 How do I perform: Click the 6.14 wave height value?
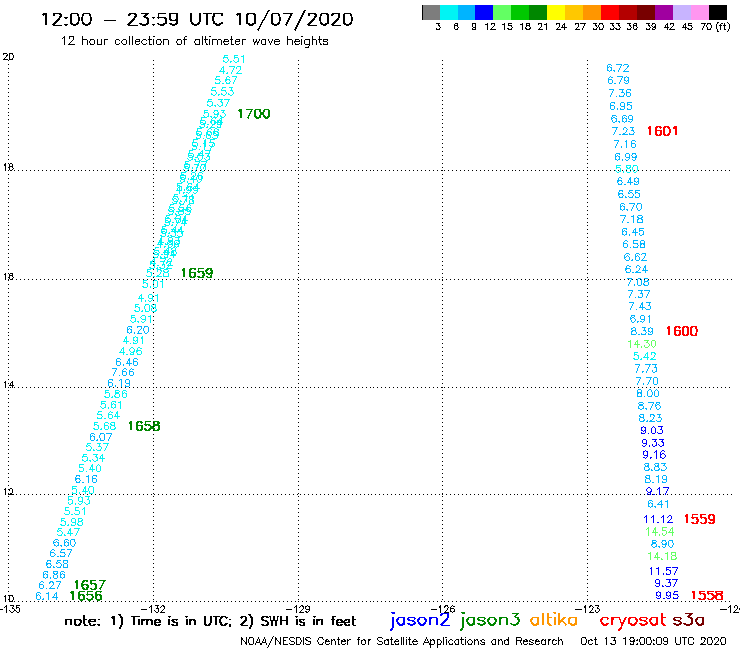47,596
